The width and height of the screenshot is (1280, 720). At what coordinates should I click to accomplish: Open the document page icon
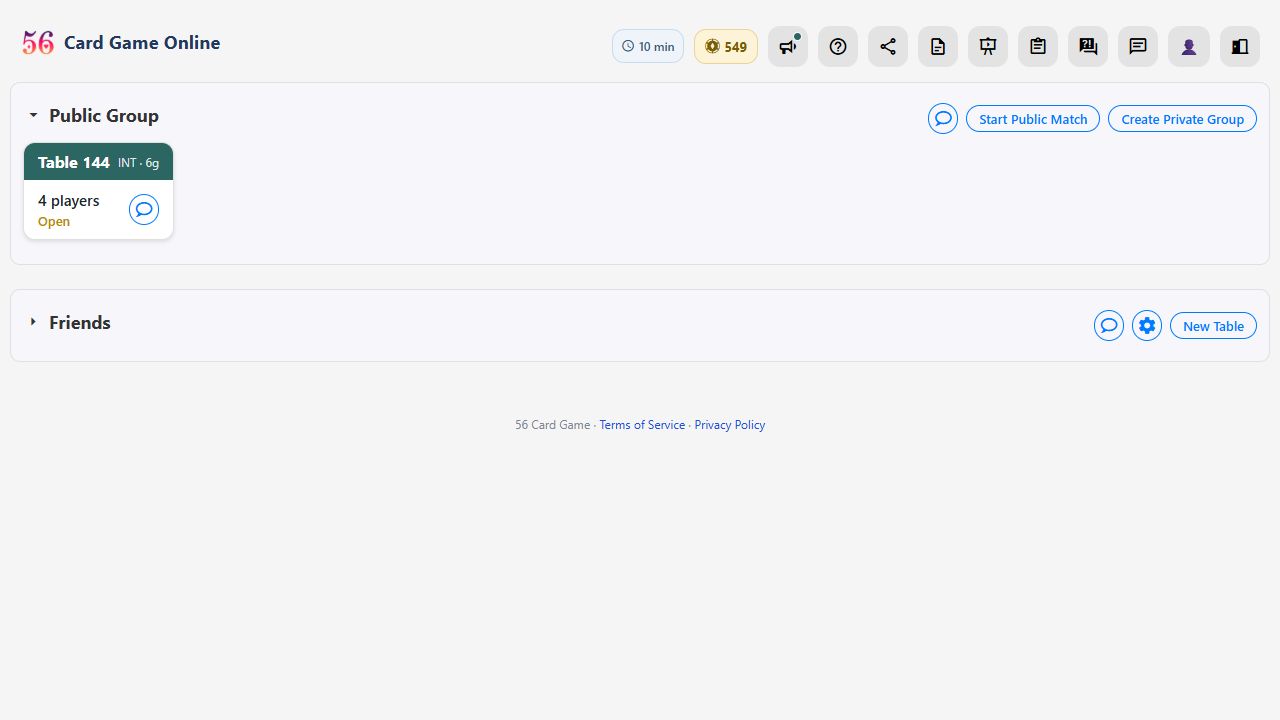[x=938, y=46]
